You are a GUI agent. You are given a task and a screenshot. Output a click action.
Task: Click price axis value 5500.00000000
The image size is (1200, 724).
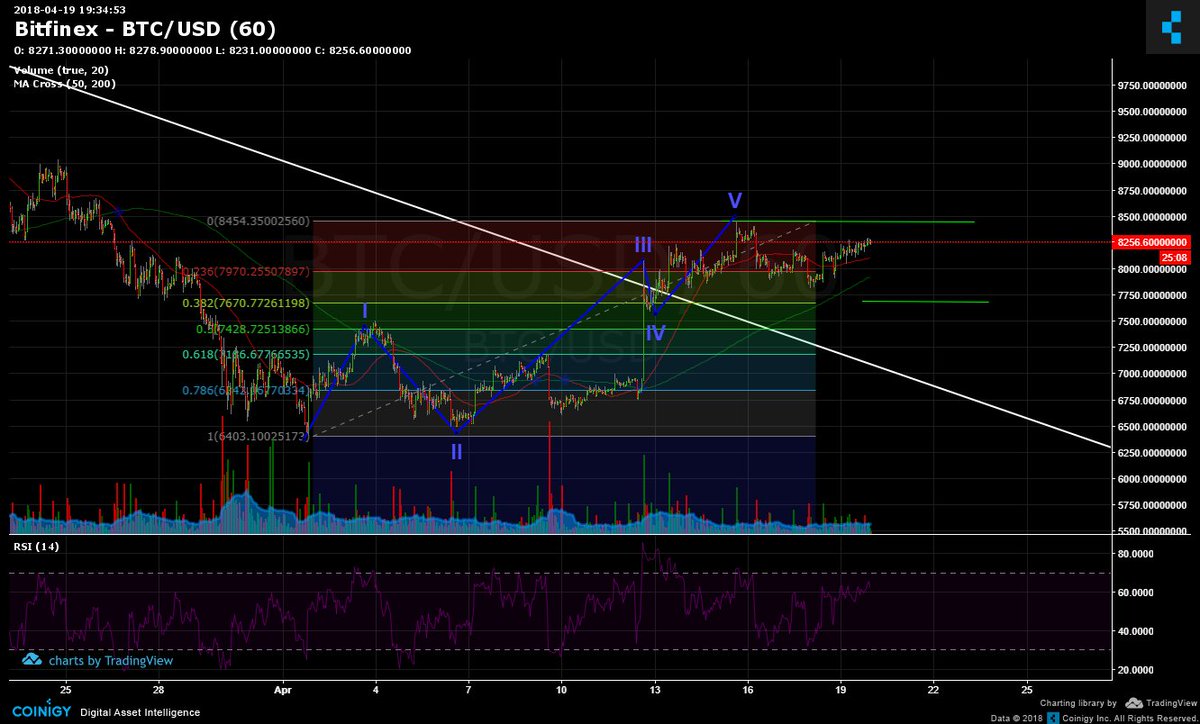tap(1153, 532)
